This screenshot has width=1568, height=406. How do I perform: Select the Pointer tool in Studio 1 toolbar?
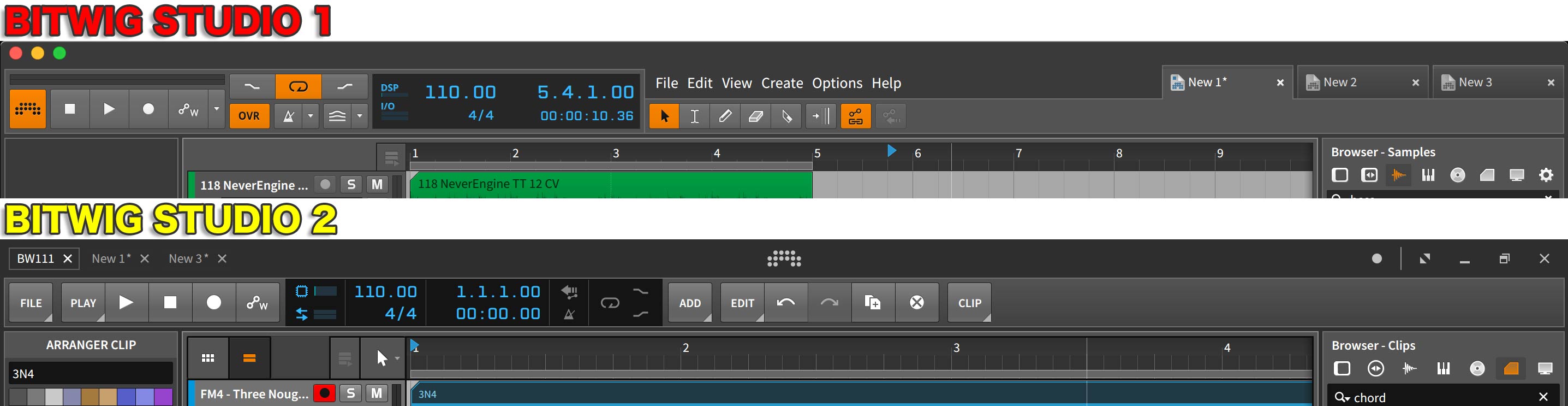(x=664, y=116)
